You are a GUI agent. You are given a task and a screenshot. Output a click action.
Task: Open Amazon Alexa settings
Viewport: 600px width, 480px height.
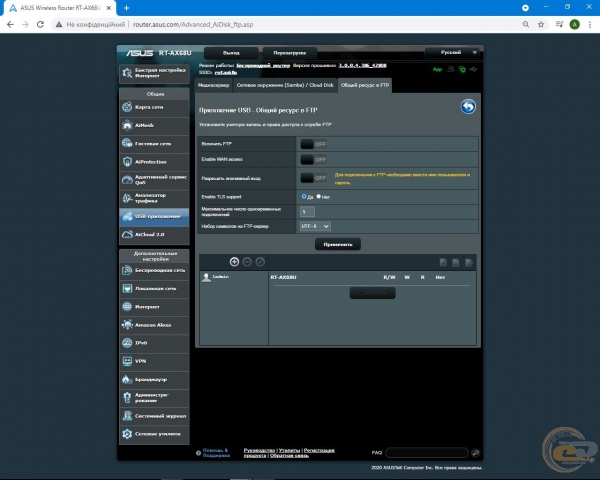[154, 325]
